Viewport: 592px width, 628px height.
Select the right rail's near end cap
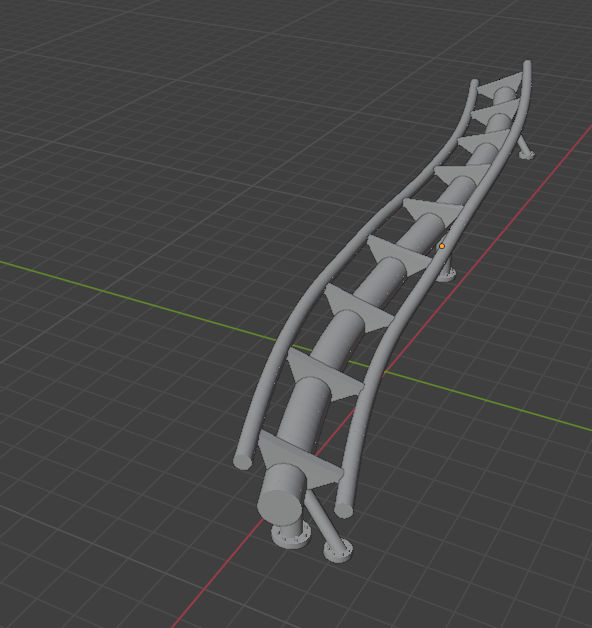(x=344, y=510)
